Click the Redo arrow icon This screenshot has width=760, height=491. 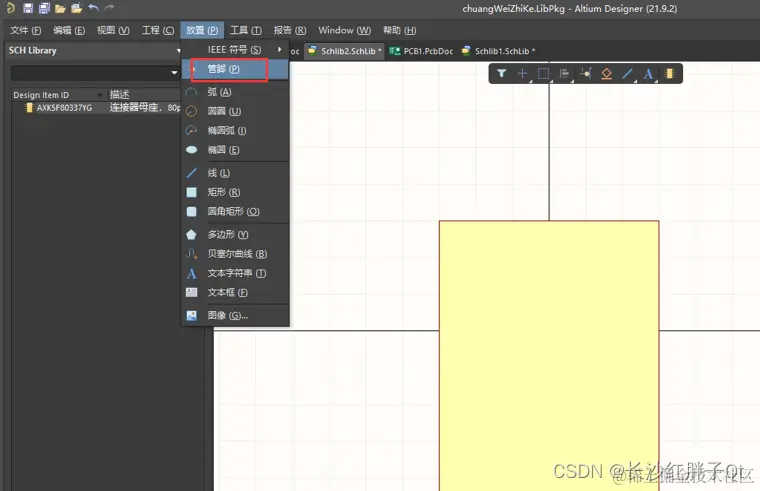click(x=110, y=8)
